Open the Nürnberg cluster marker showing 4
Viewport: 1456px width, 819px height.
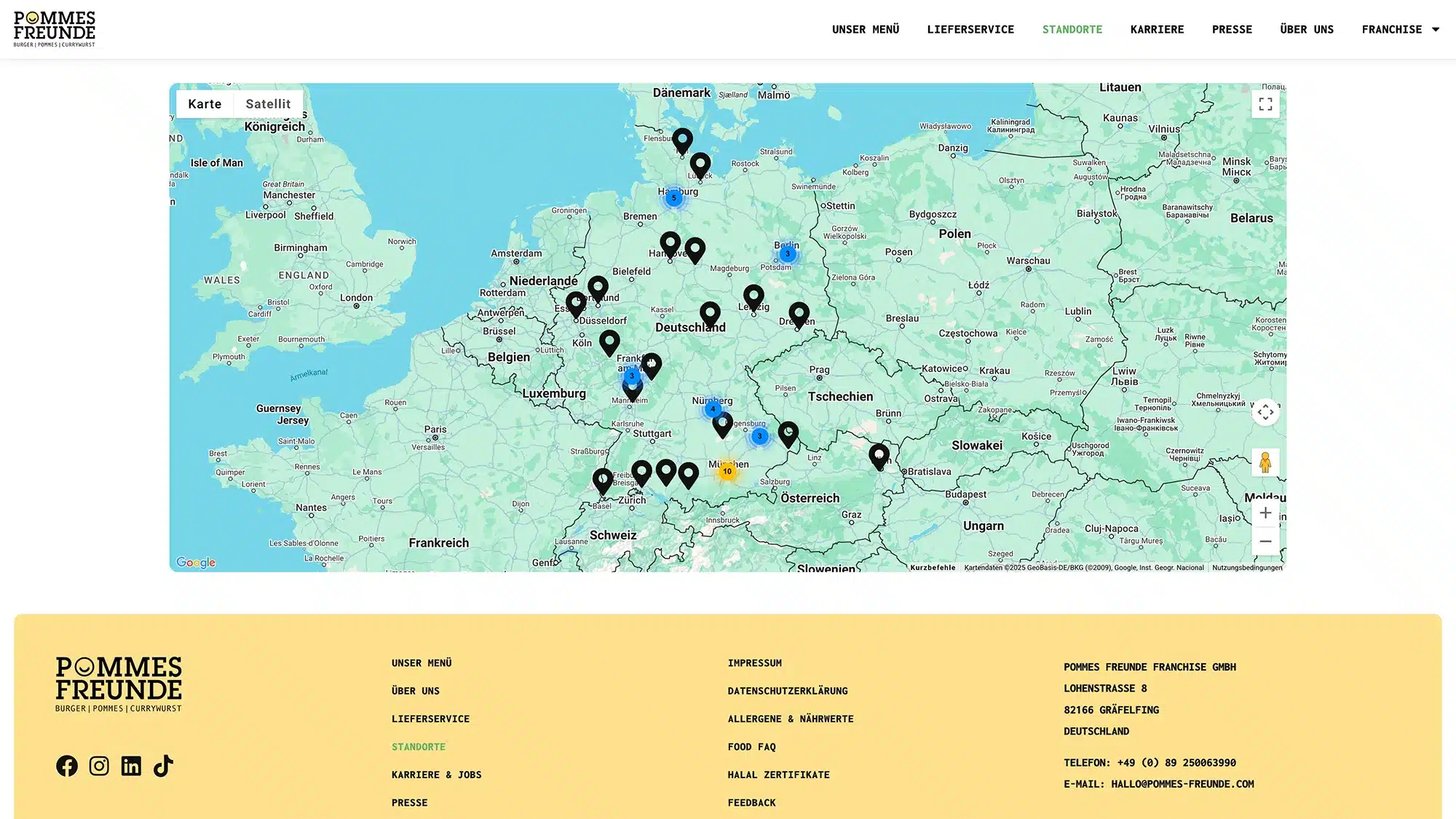[713, 409]
